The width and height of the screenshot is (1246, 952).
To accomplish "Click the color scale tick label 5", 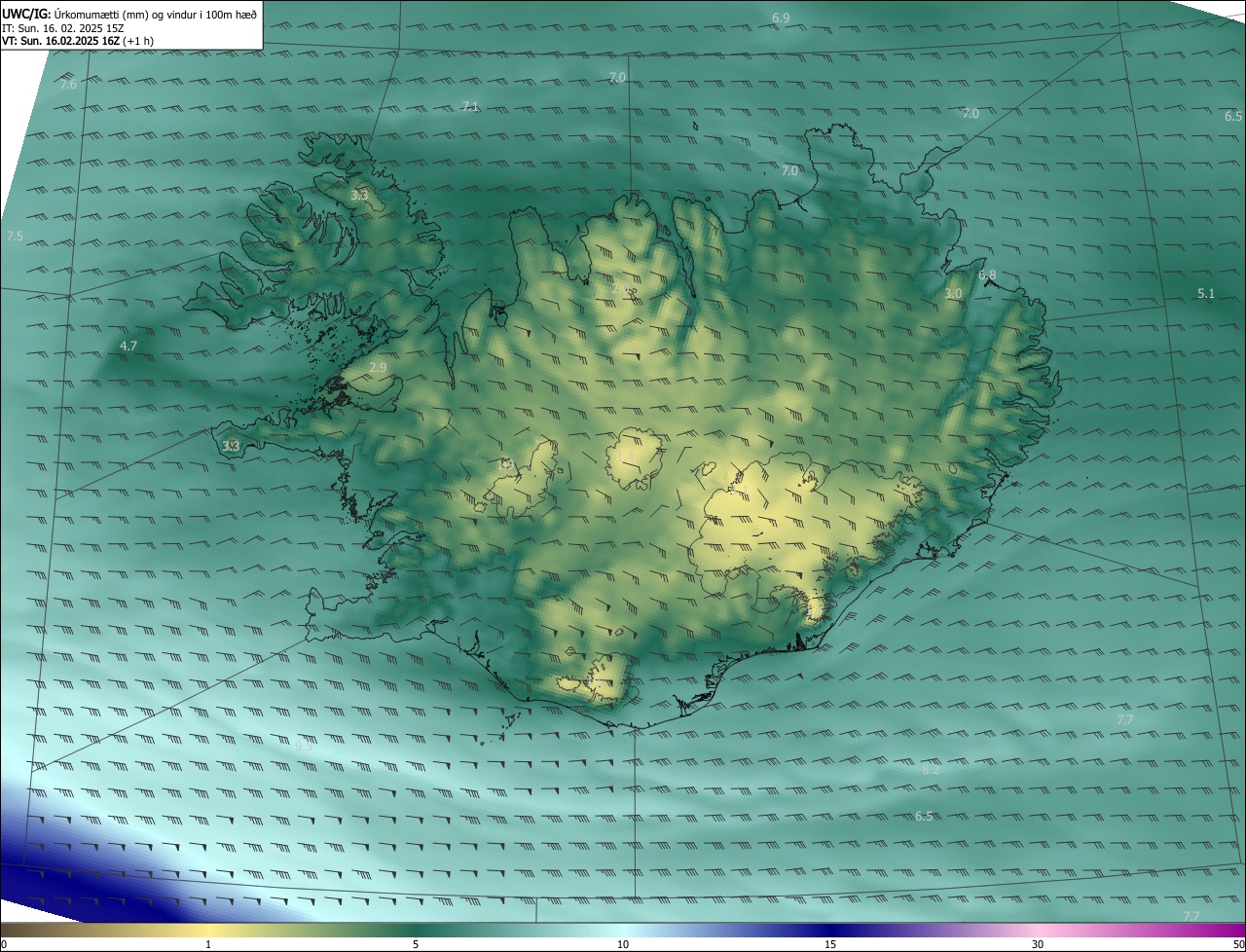I will point(416,944).
